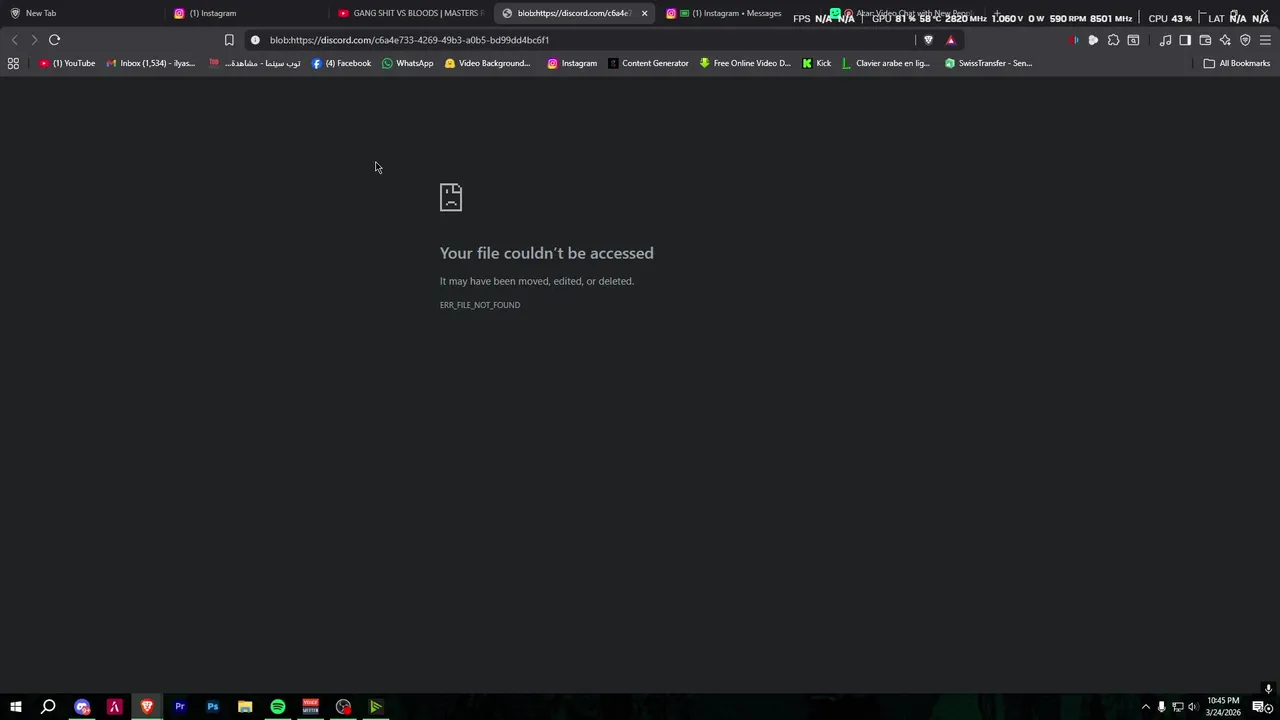Open Spotify from taskbar
Viewport: 1280px width, 720px height.
(x=278, y=707)
